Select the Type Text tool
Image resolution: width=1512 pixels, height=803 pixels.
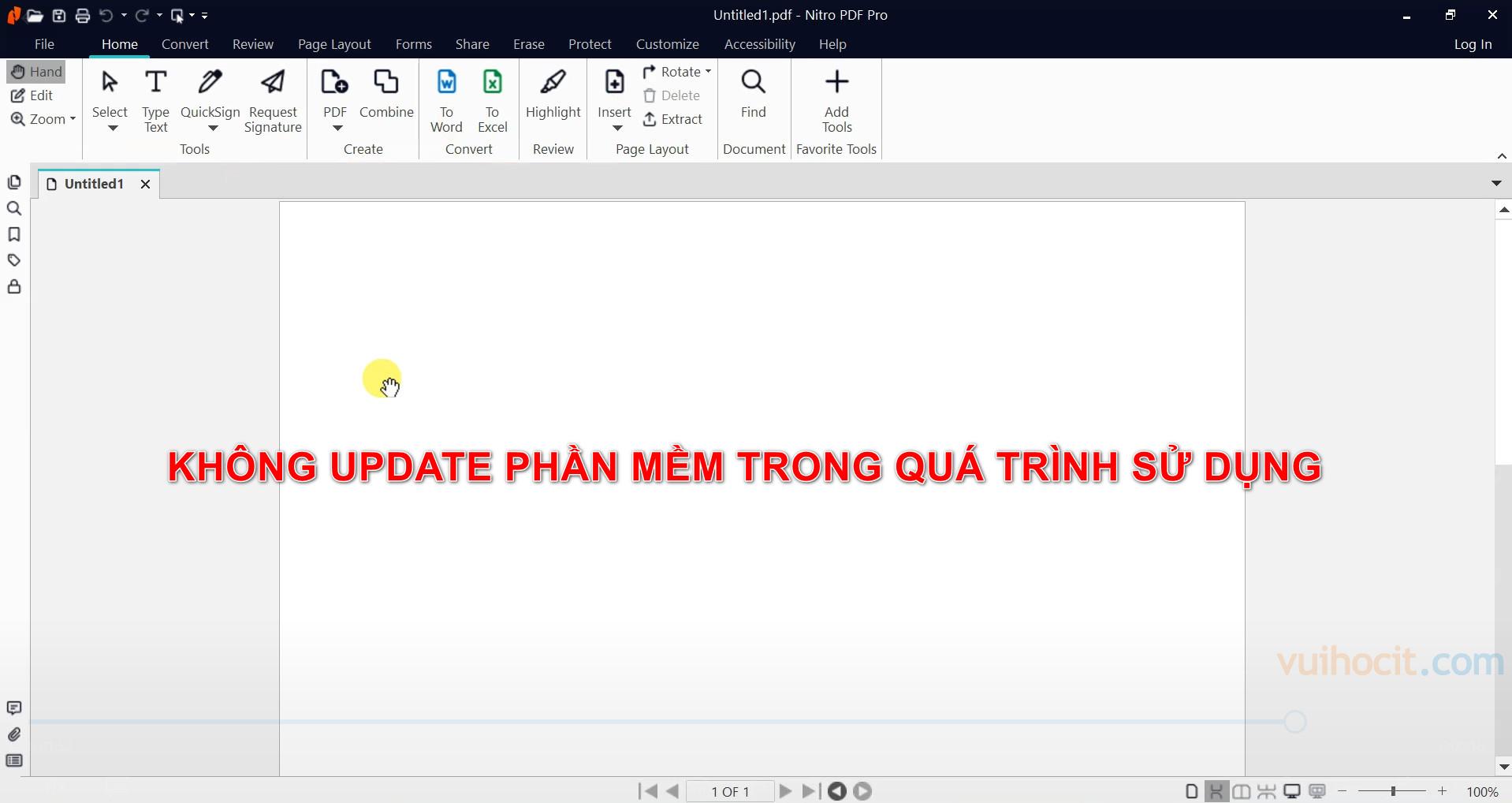(156, 102)
